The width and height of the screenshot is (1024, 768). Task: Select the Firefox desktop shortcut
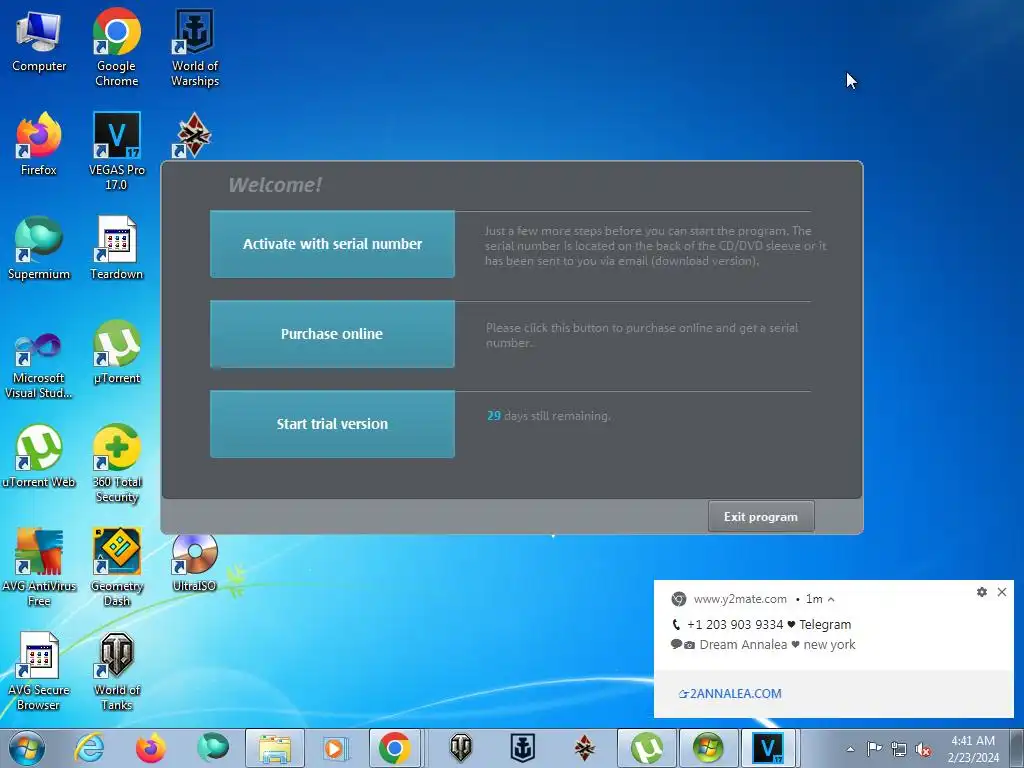tap(39, 144)
